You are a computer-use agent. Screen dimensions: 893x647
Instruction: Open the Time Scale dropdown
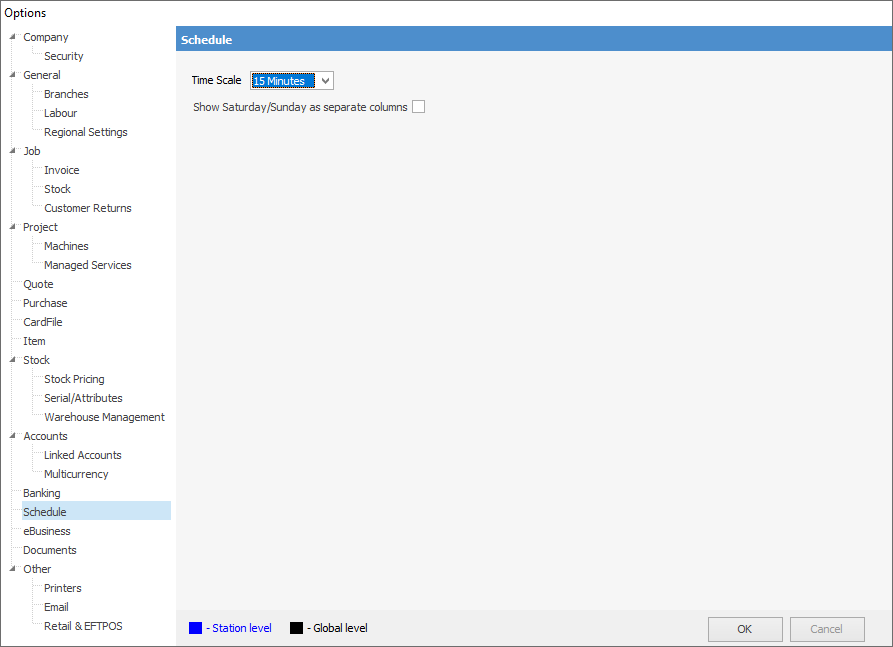pos(322,80)
